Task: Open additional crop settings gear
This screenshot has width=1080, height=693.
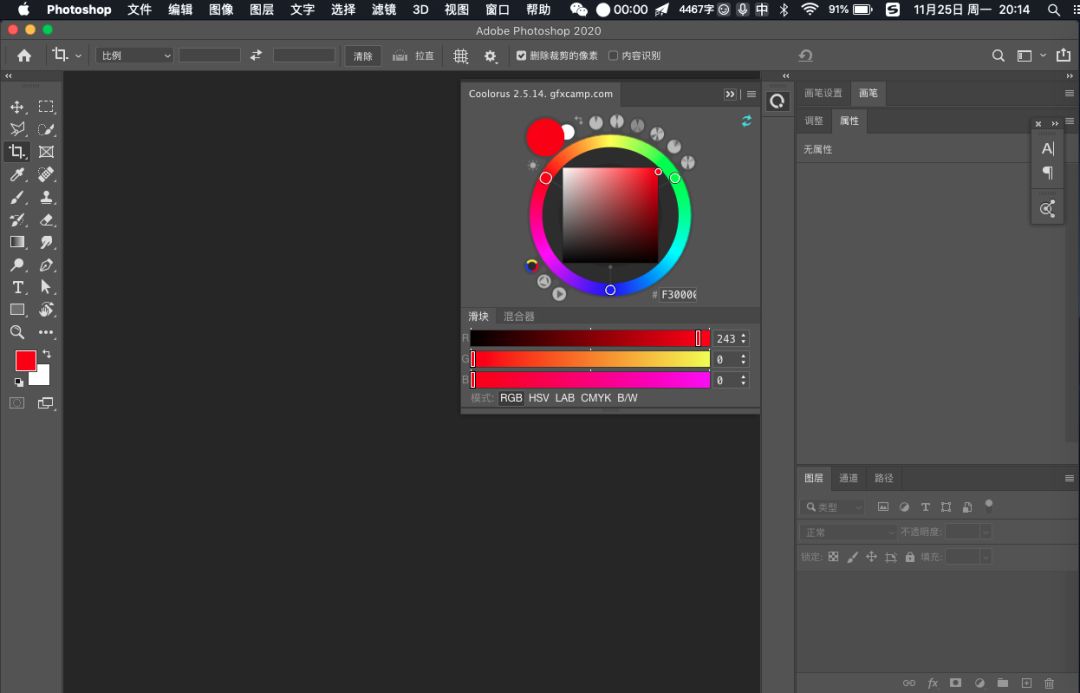Action: [490, 56]
